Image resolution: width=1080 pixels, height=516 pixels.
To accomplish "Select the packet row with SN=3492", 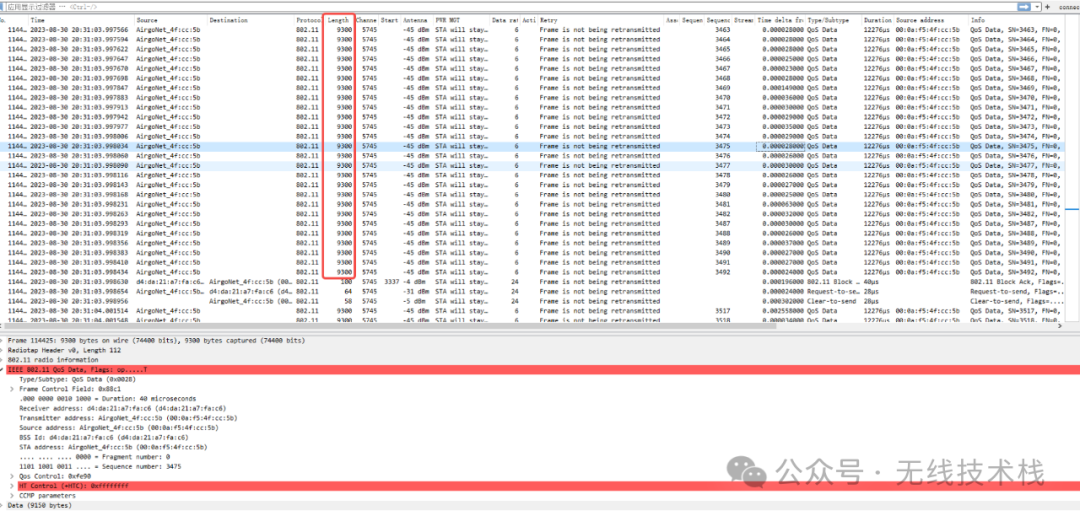I will [x=532, y=272].
